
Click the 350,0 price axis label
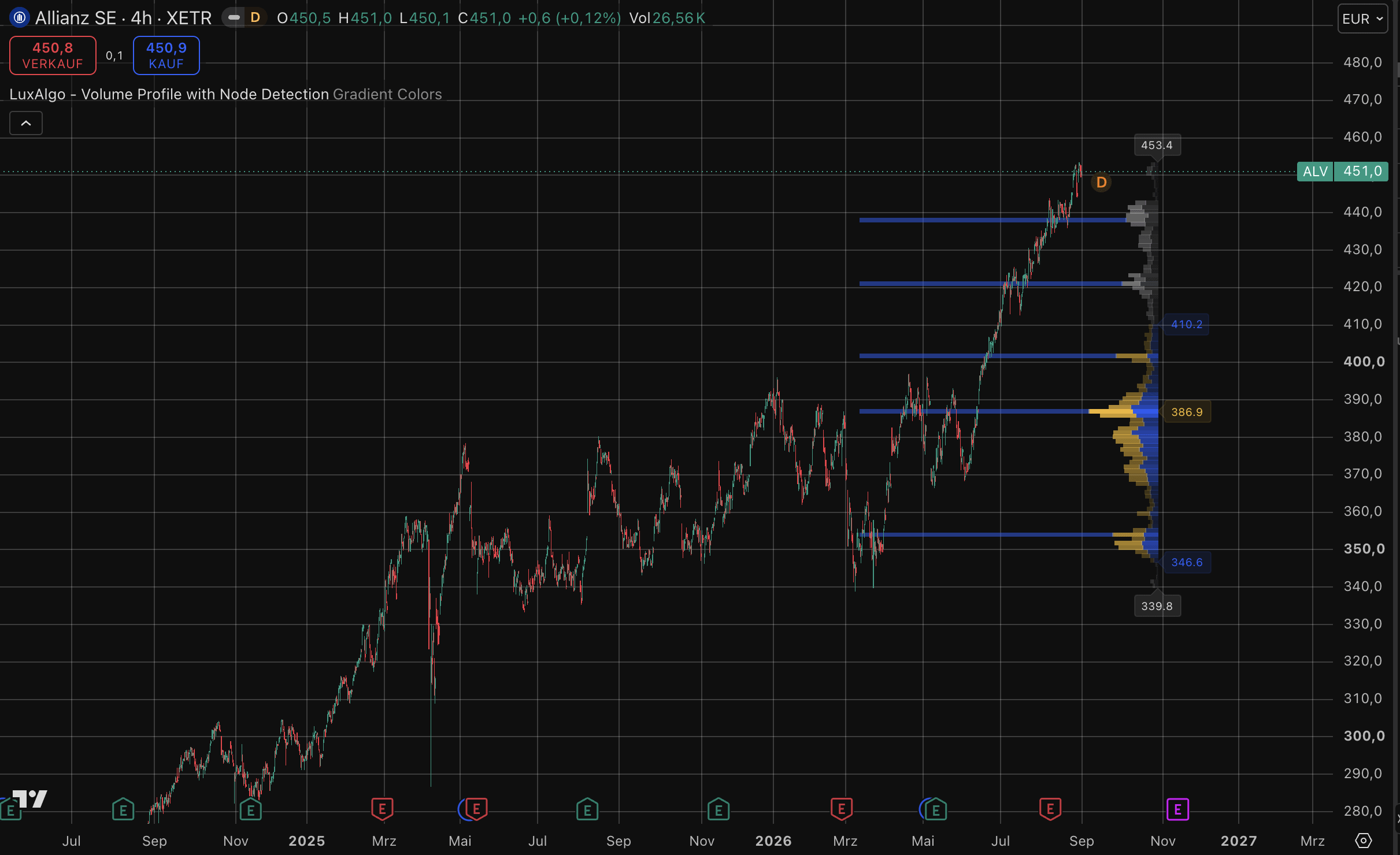point(1364,549)
